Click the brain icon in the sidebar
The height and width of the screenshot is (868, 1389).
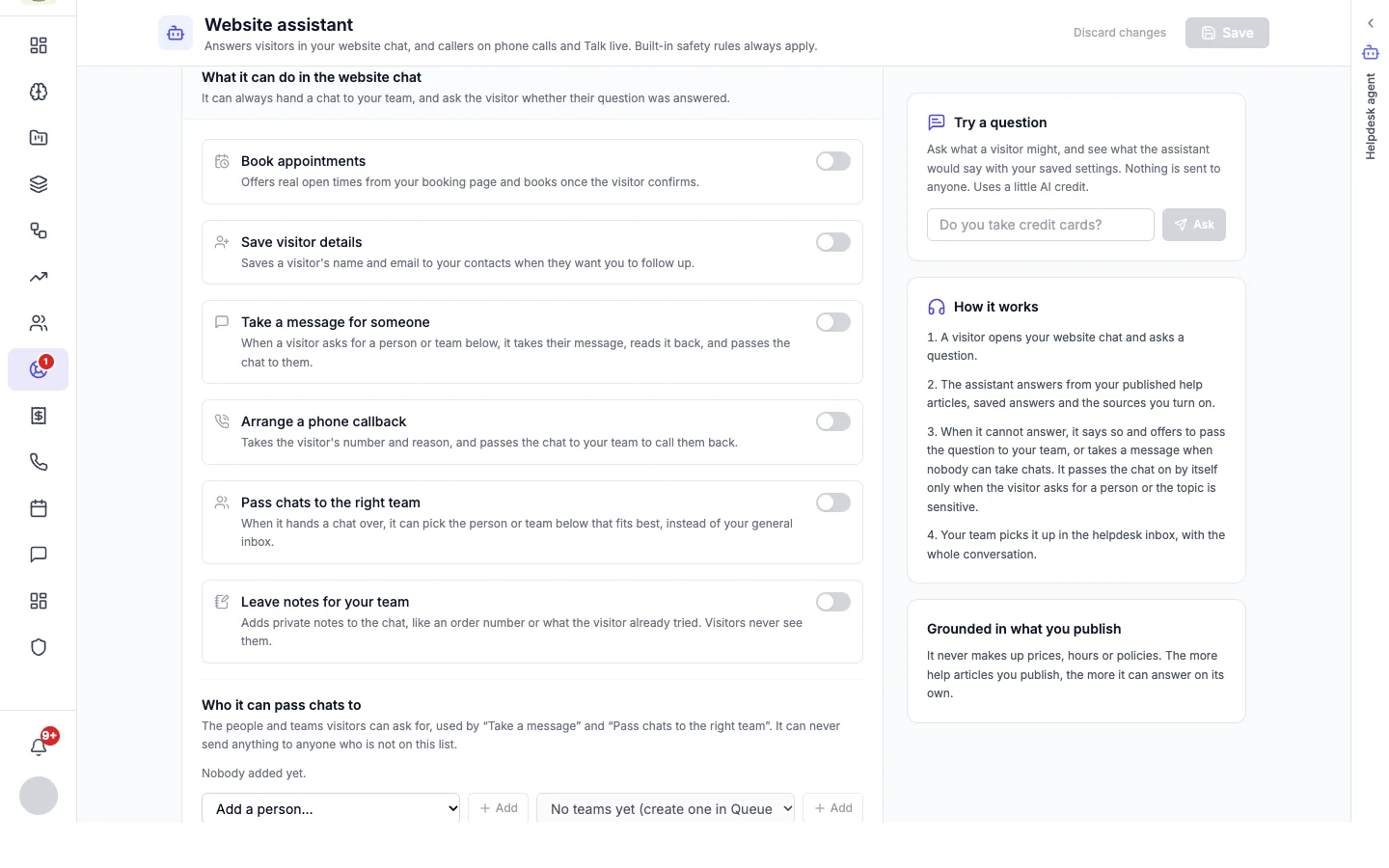[x=39, y=92]
